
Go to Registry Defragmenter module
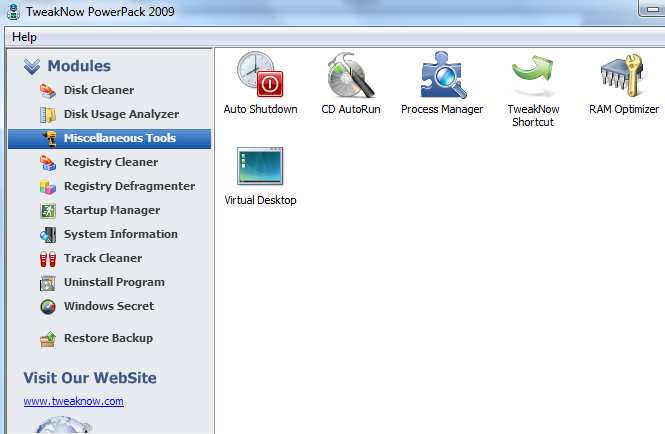click(x=129, y=186)
